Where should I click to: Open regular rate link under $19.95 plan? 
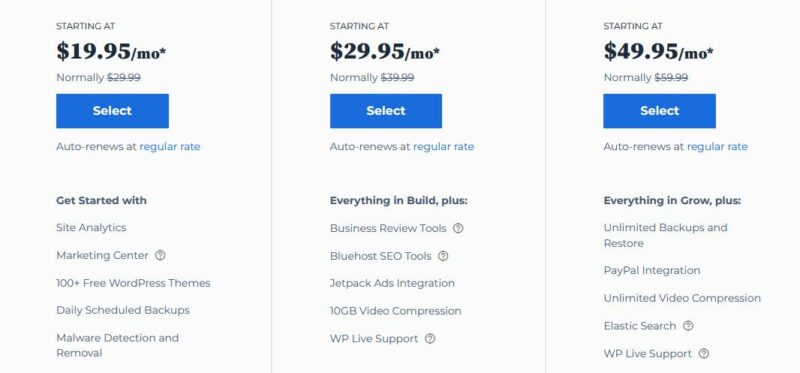pyautogui.click(x=170, y=147)
